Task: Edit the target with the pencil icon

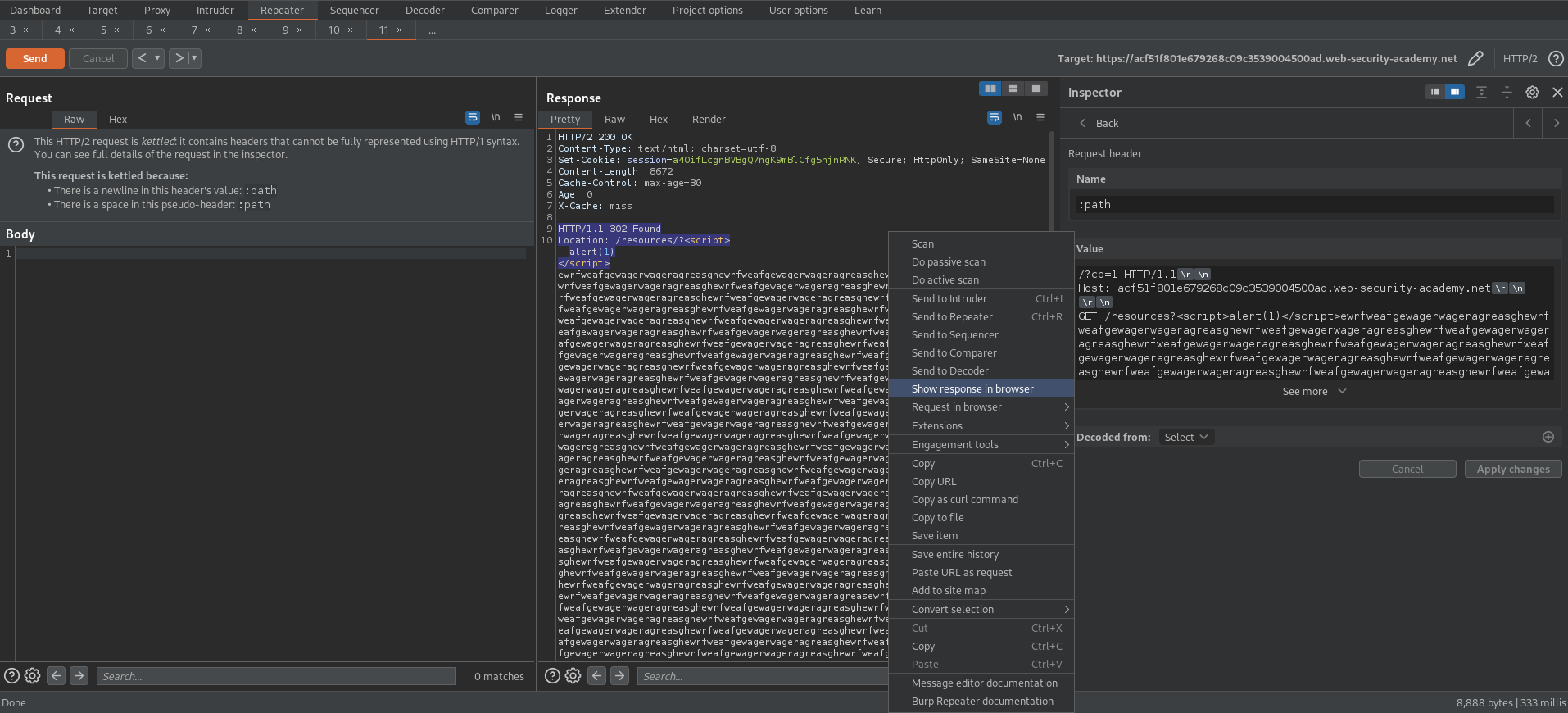Action: pos(1475,58)
